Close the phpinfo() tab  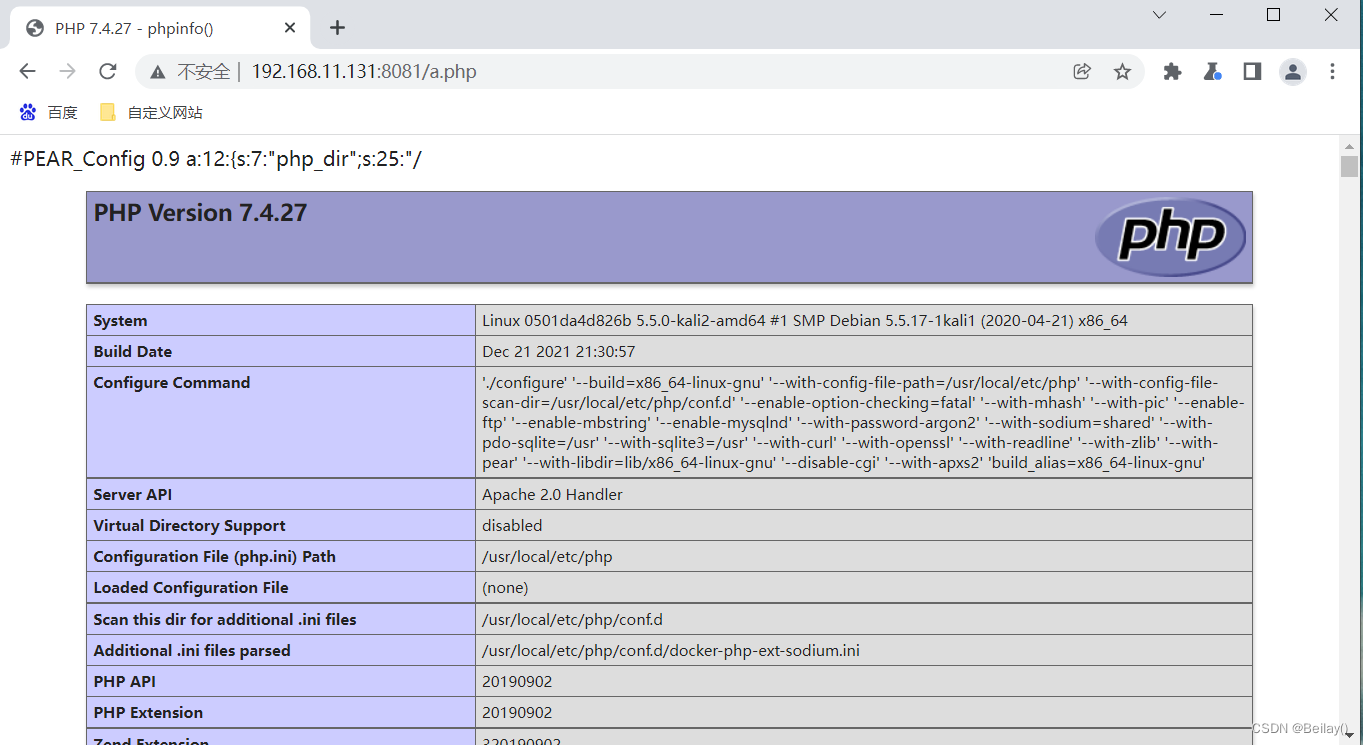point(290,28)
